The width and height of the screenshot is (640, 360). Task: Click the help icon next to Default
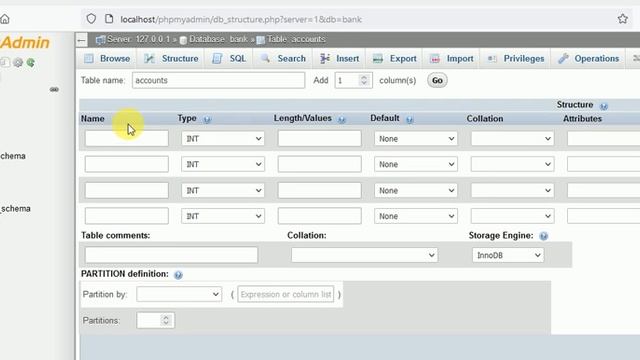409,120
